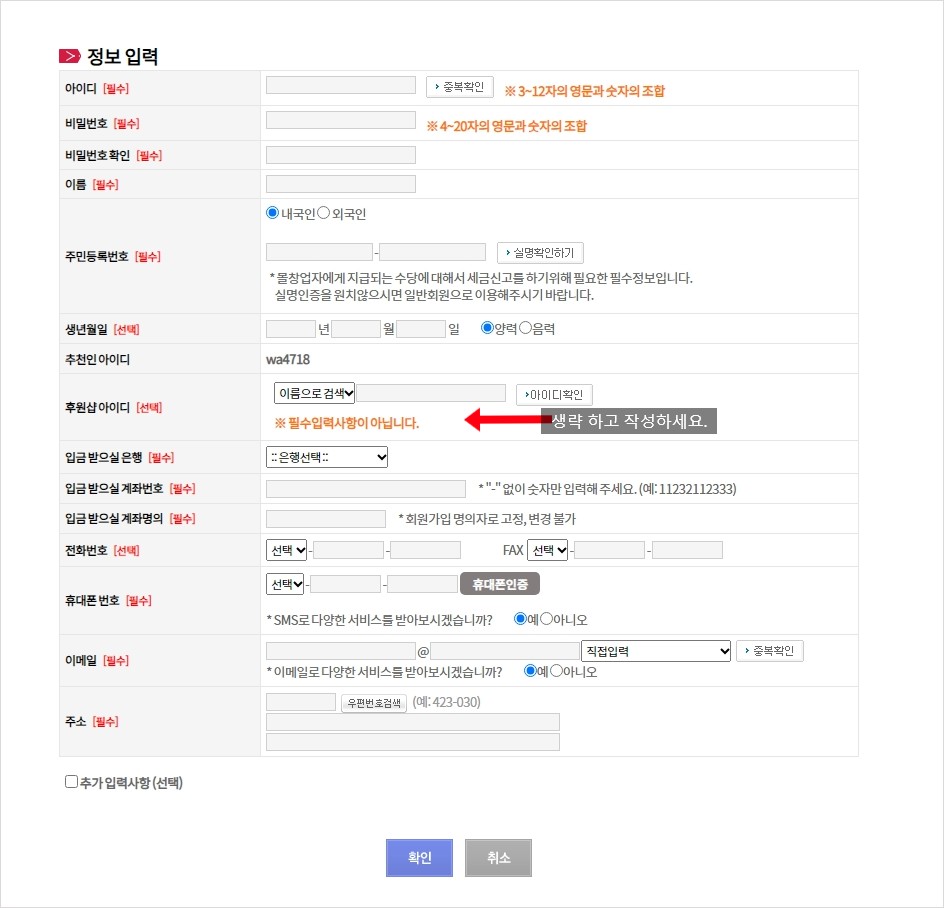Click the second 주민등록번호 input field
944x908 pixels.
coord(432,252)
